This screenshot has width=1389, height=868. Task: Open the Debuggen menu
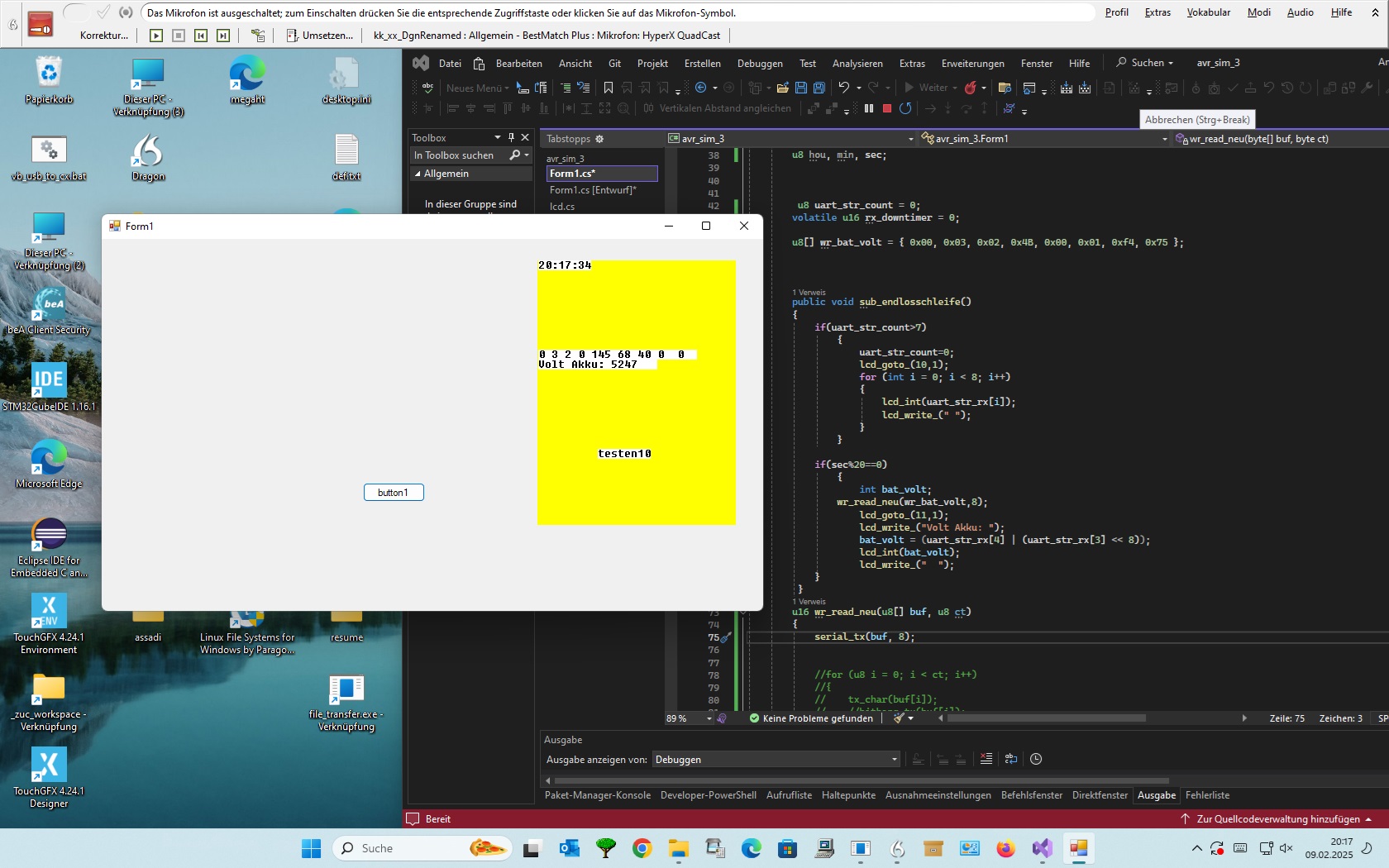pyautogui.click(x=760, y=64)
